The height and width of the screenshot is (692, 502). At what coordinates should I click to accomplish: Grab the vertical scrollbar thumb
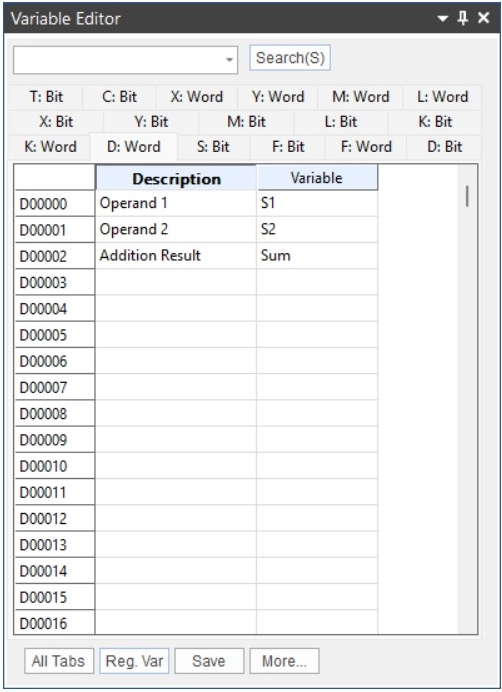(x=467, y=196)
